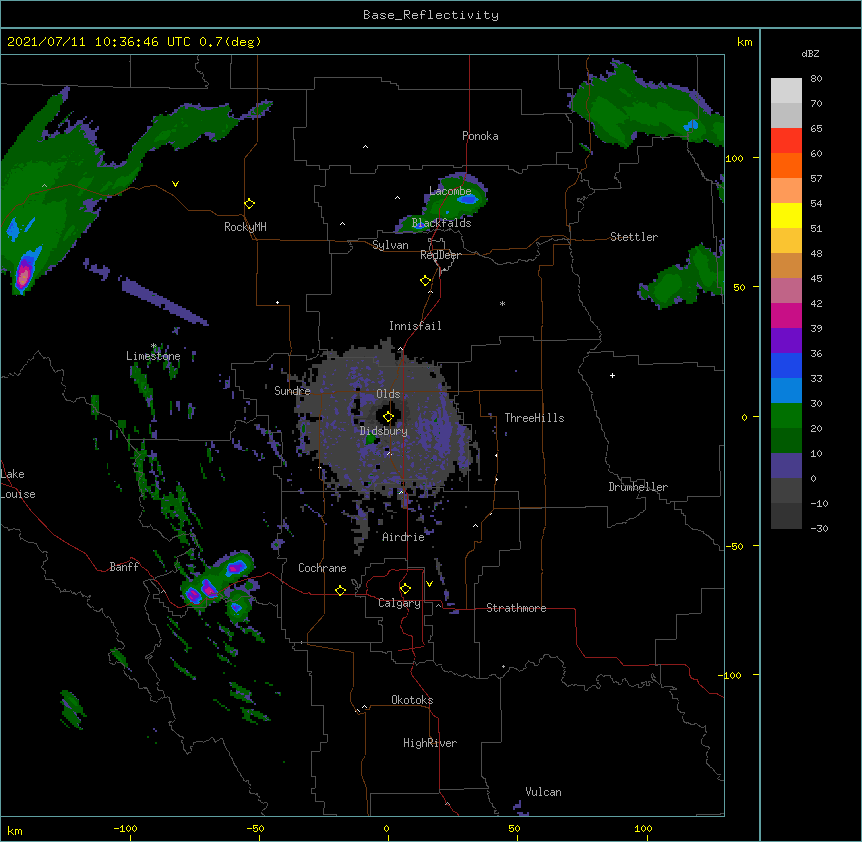862x842 pixels.
Task: Click the -50 tick label on the right vertical axis
Action: [734, 546]
